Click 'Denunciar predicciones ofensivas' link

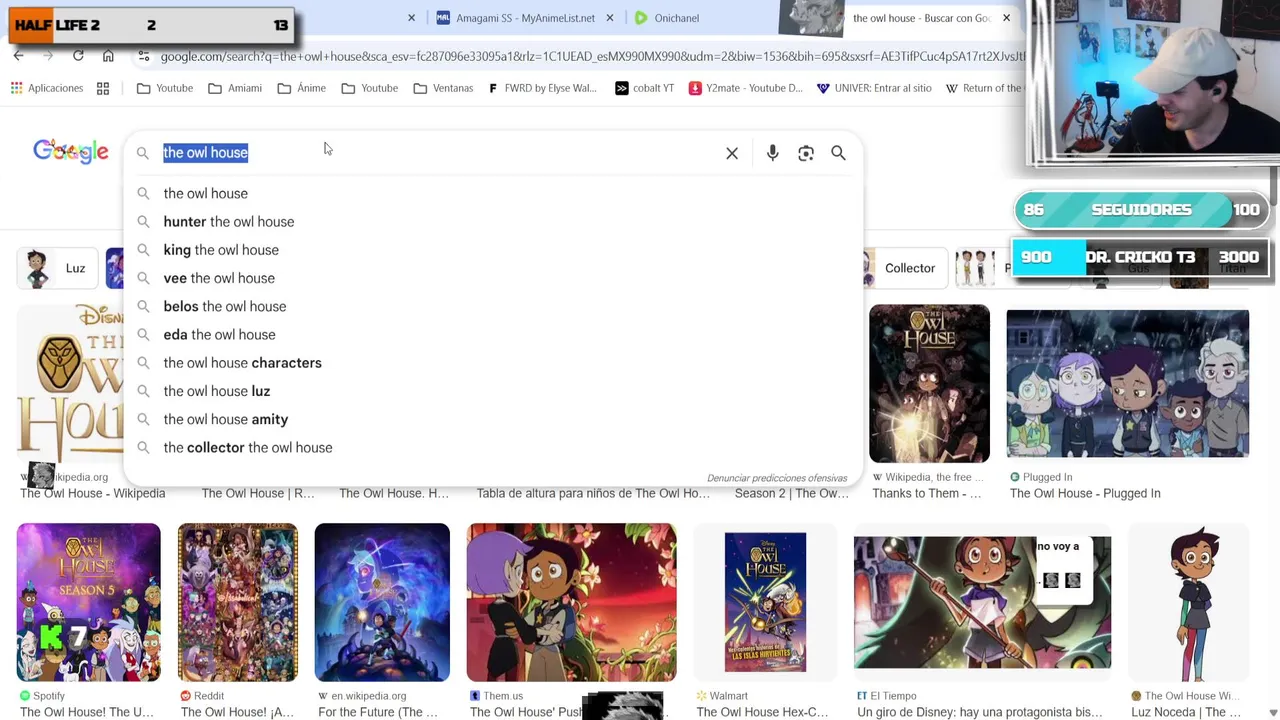[777, 478]
